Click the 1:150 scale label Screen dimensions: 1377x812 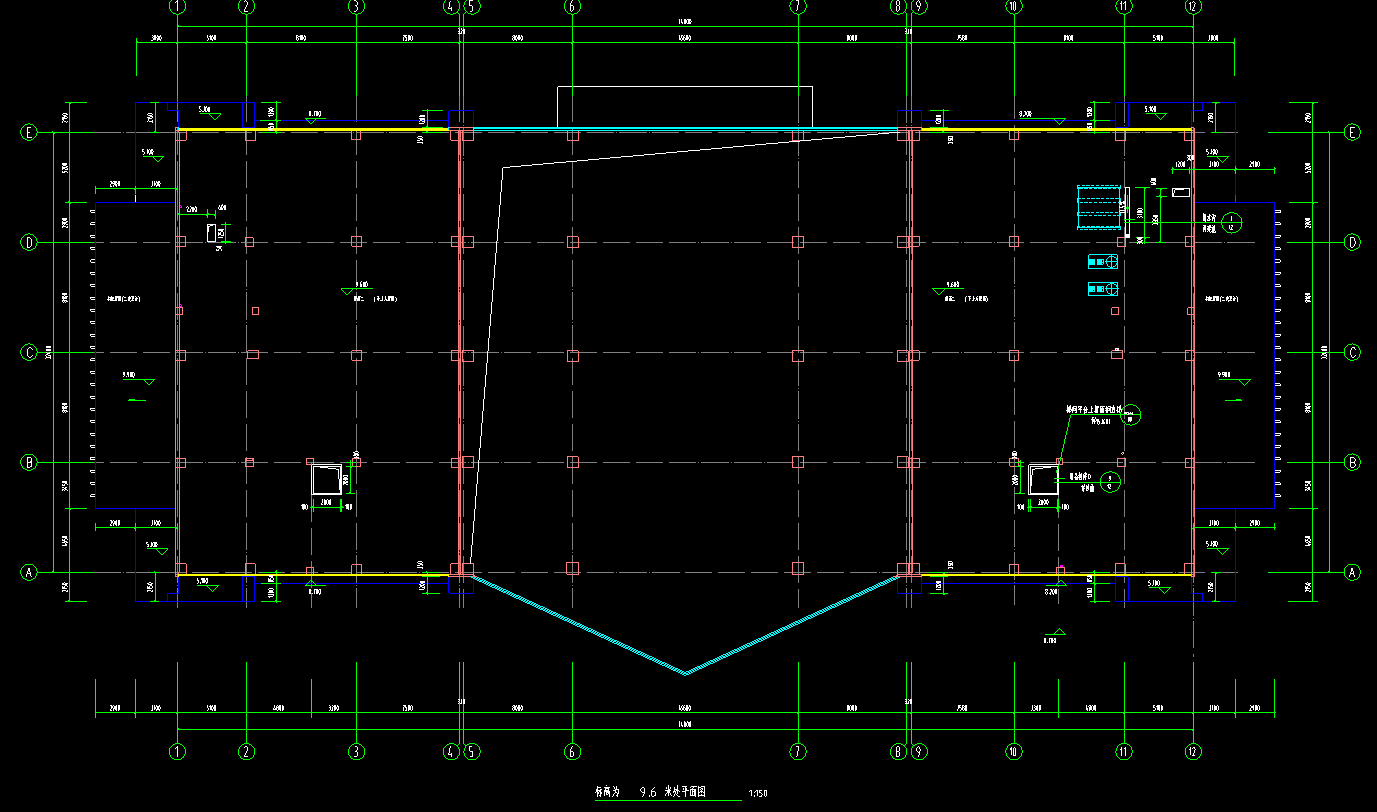click(758, 794)
